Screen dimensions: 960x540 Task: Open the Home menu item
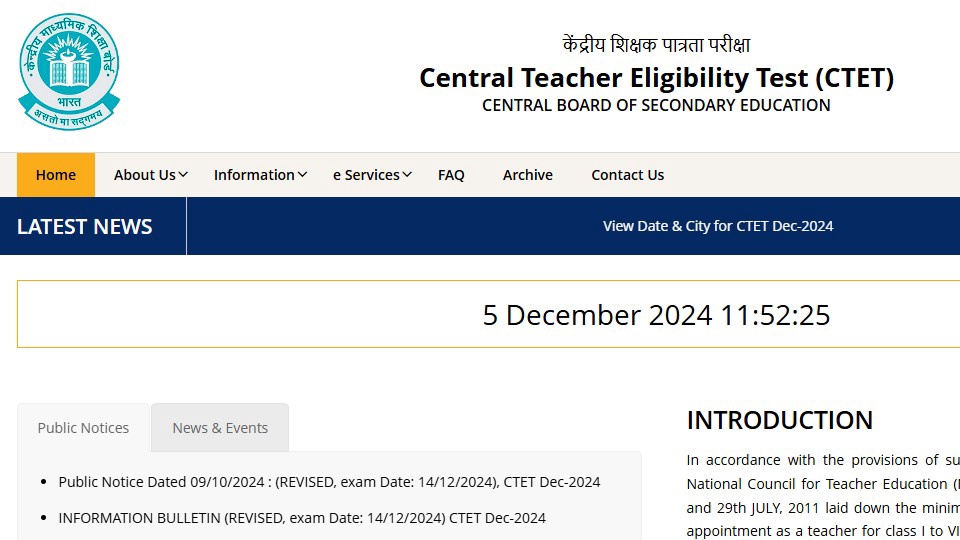coord(56,175)
